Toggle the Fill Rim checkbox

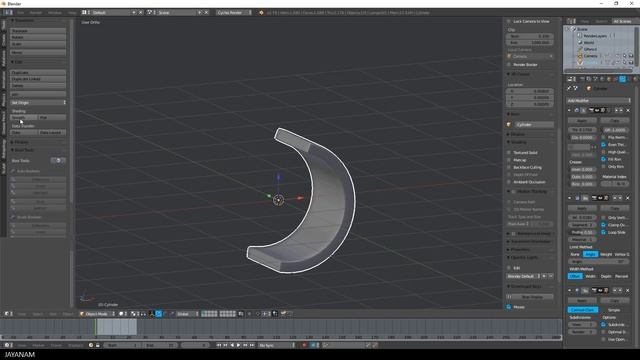604,159
